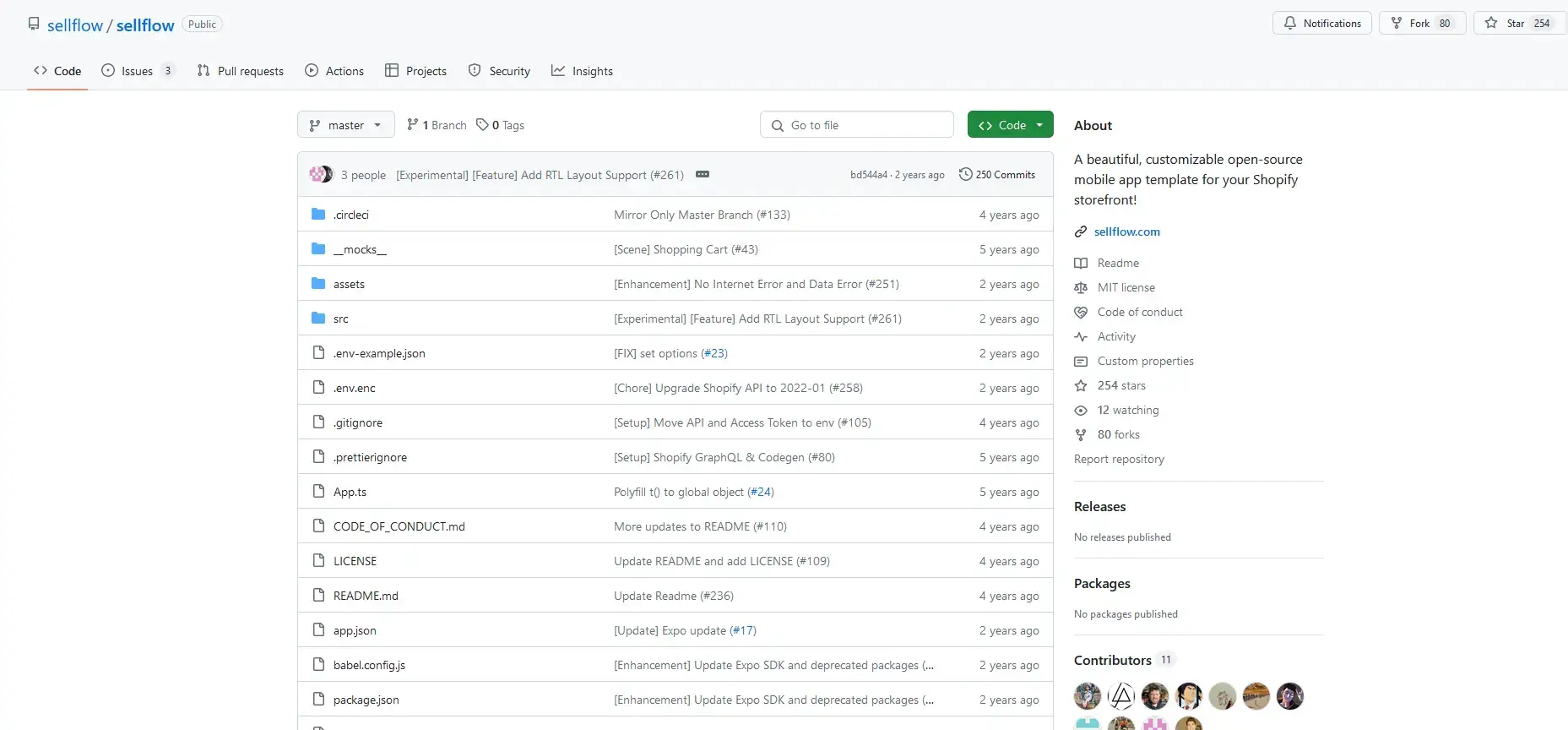Open the #23 pull request link
This screenshot has width=1568, height=730.
click(x=713, y=353)
